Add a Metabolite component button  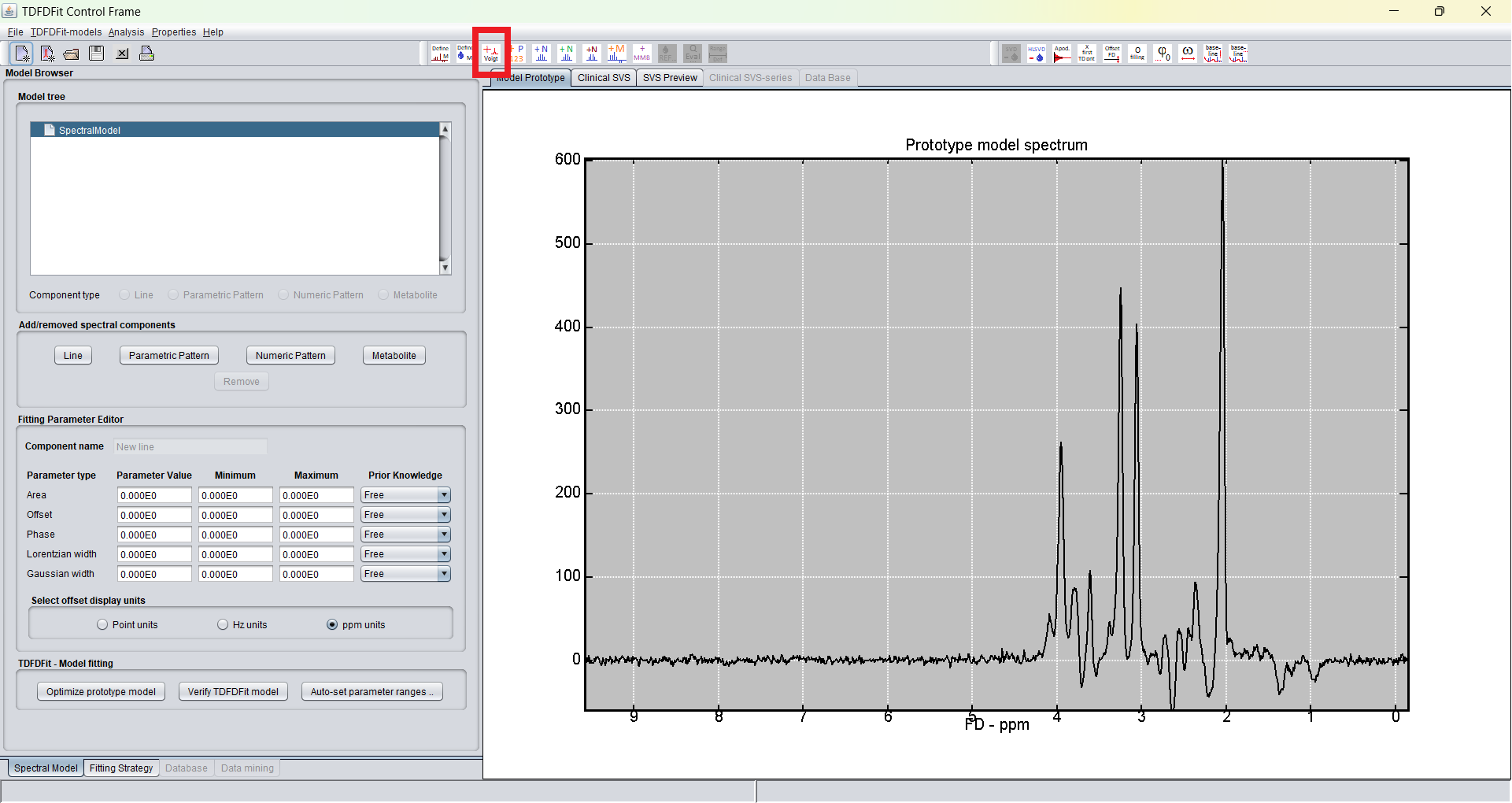pyautogui.click(x=394, y=356)
